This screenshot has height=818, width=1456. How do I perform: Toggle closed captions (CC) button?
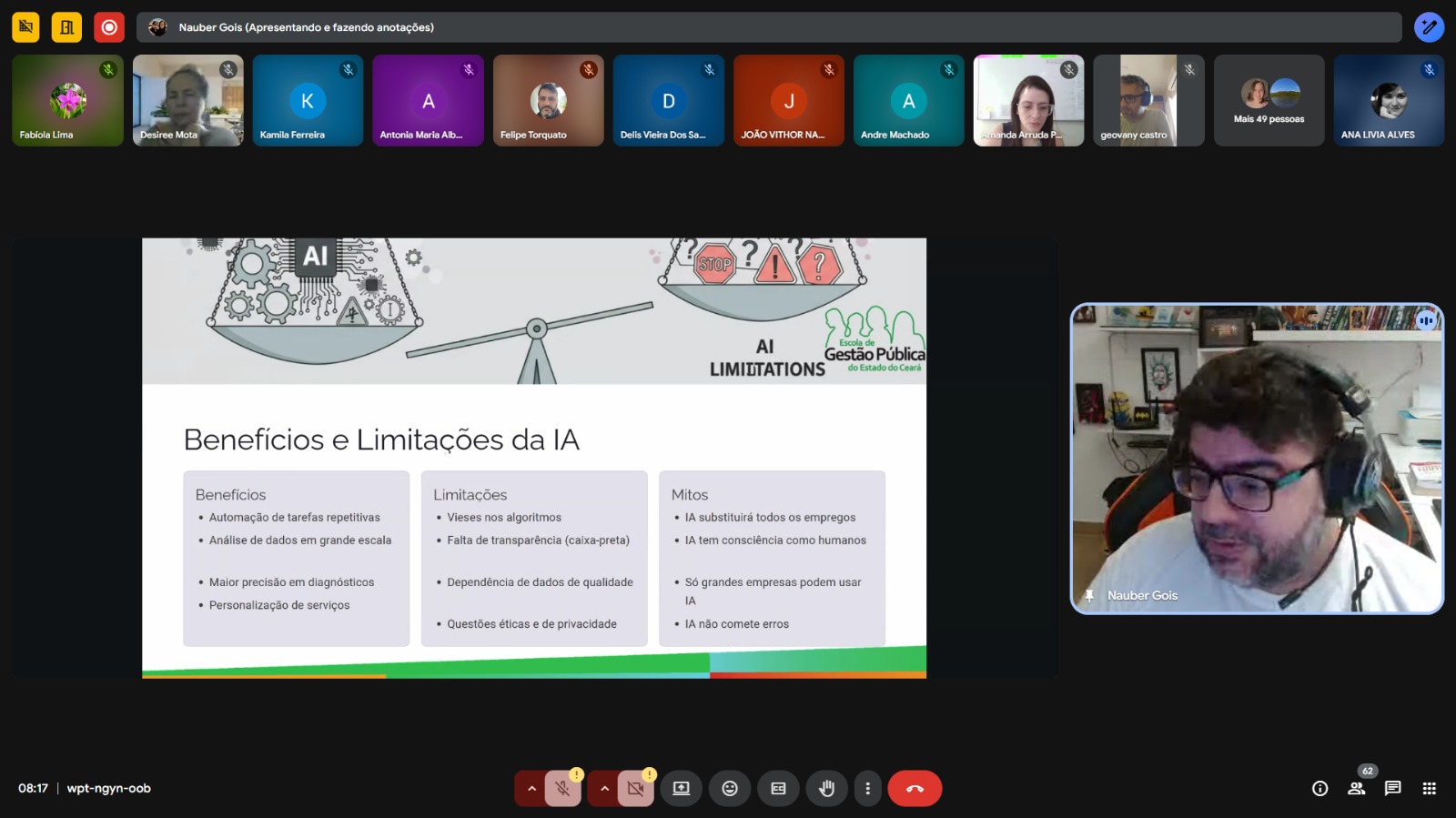778,789
